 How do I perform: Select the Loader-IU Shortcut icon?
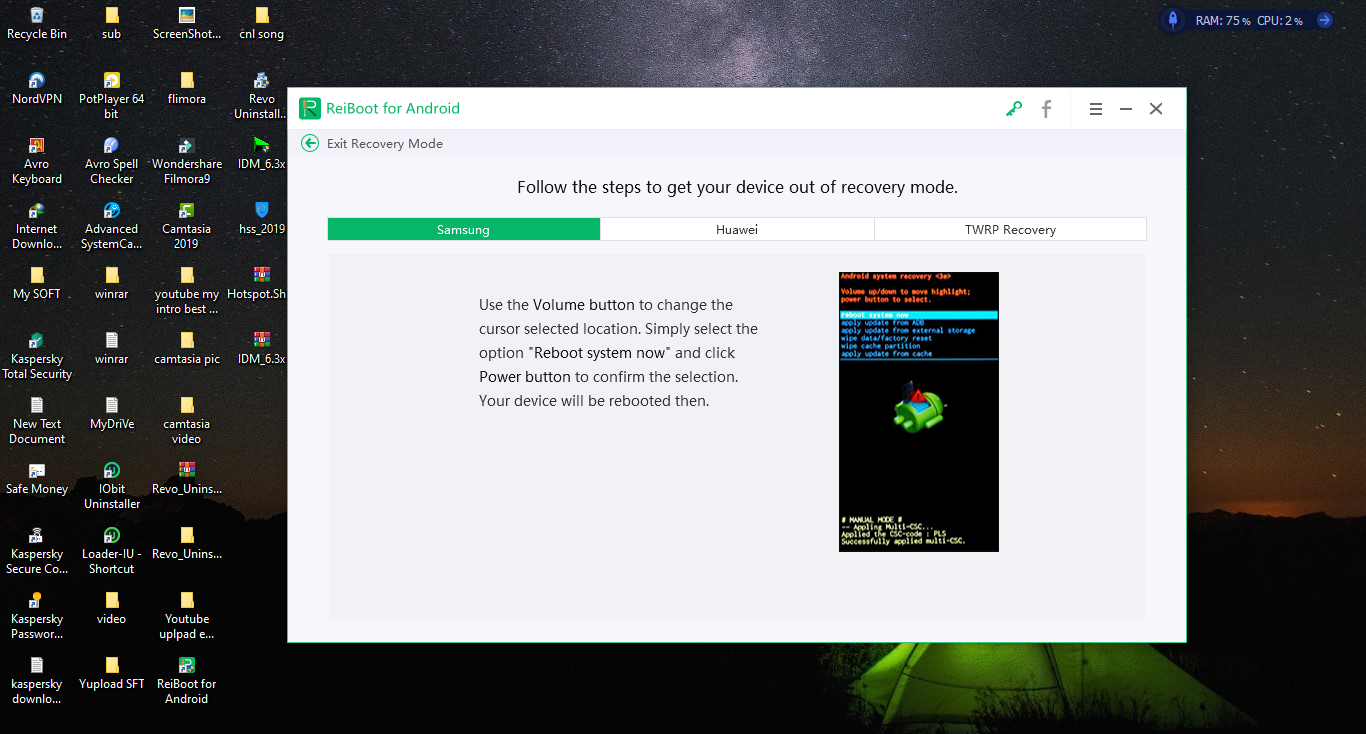pos(112,551)
